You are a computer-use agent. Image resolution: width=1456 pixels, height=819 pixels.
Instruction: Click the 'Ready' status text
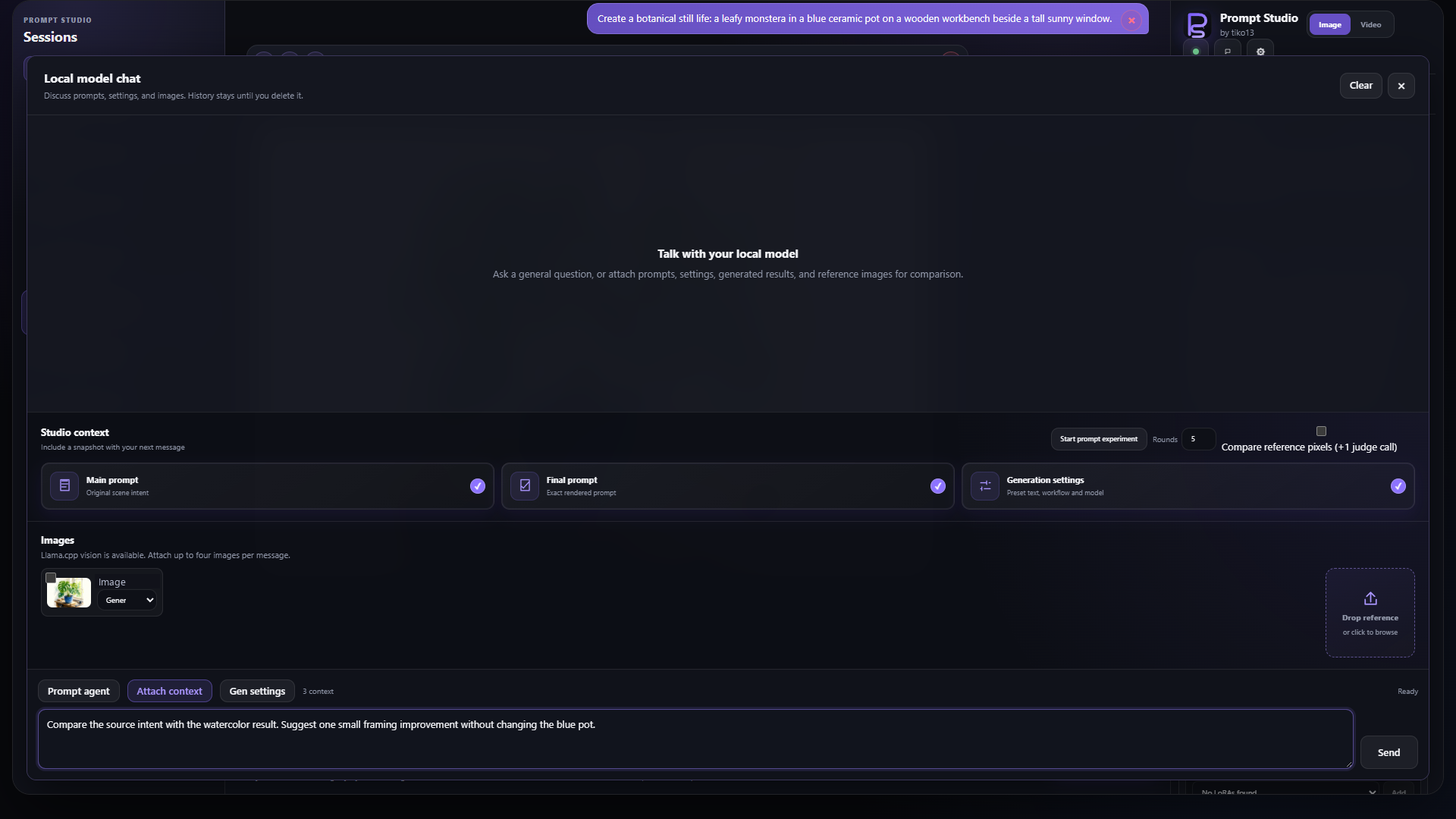pyautogui.click(x=1407, y=692)
